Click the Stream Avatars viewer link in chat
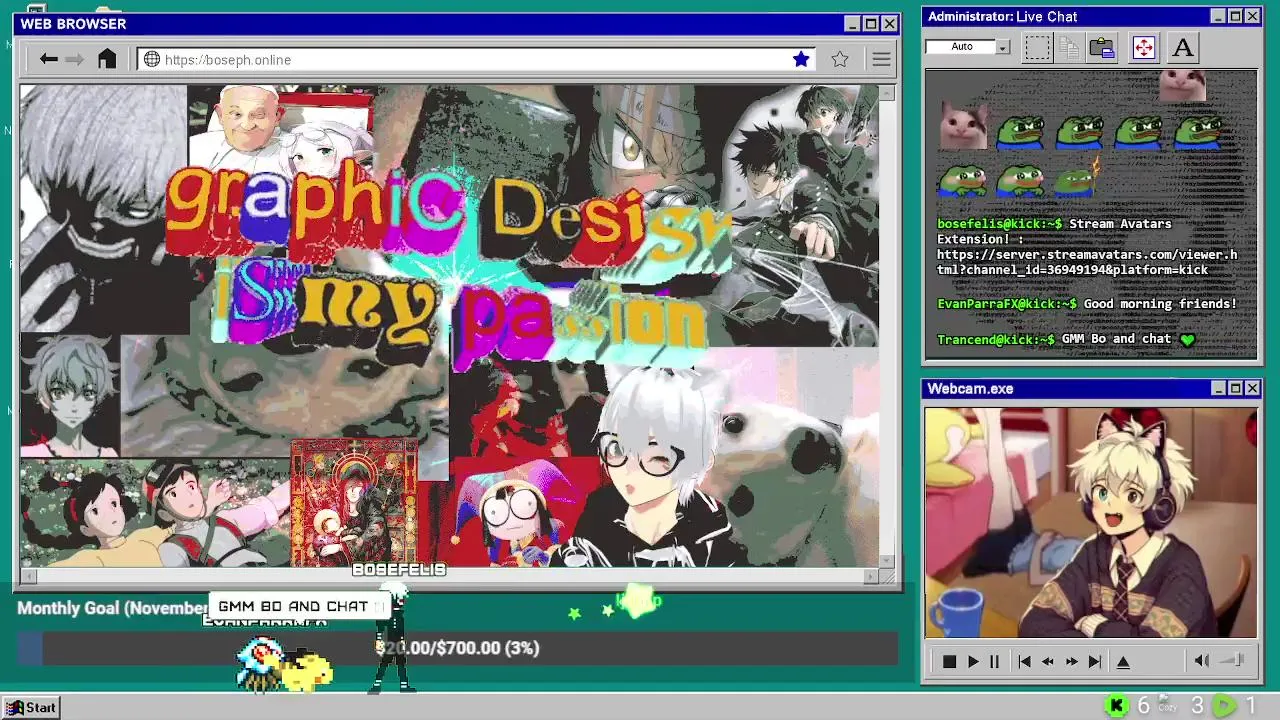Image resolution: width=1280 pixels, height=720 pixels. 1086,262
